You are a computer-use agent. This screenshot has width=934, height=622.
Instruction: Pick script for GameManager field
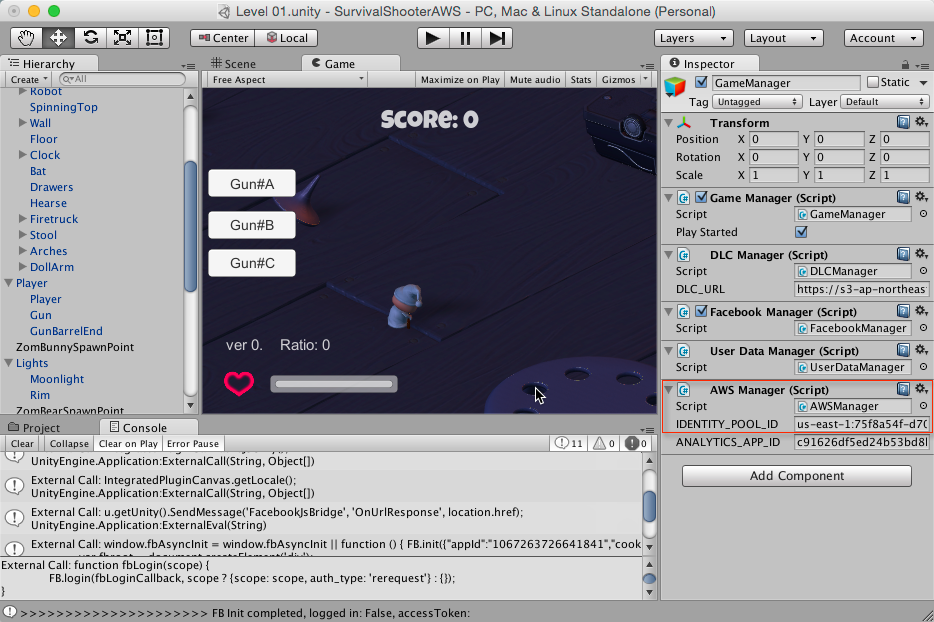(x=923, y=214)
